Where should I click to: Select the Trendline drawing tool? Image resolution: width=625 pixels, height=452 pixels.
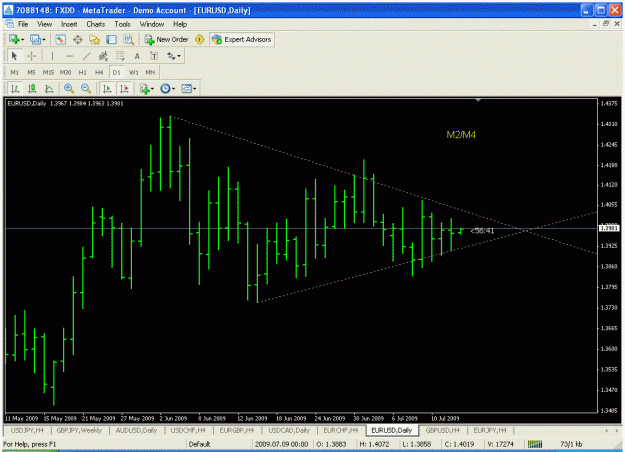point(86,56)
